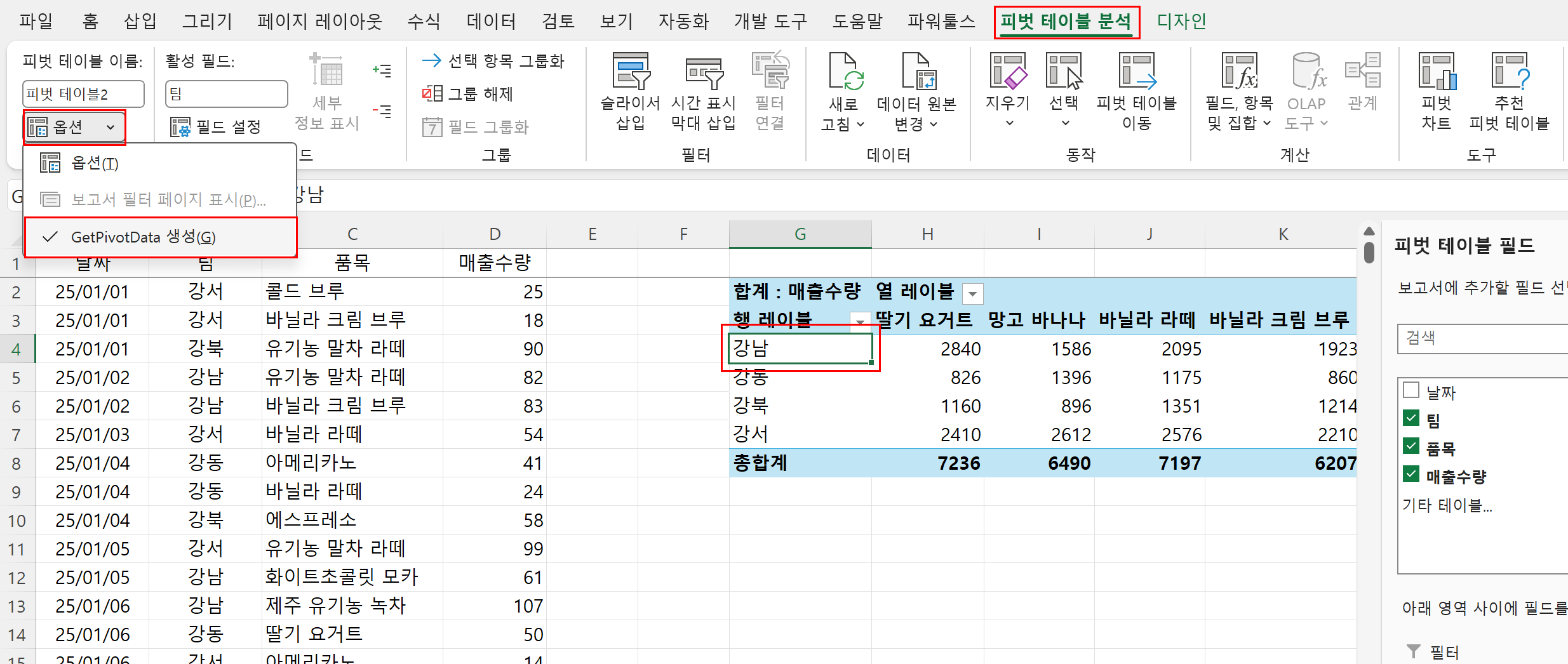Click the grand total 7197 cell
This screenshot has height=664, width=1568.
click(x=1149, y=463)
